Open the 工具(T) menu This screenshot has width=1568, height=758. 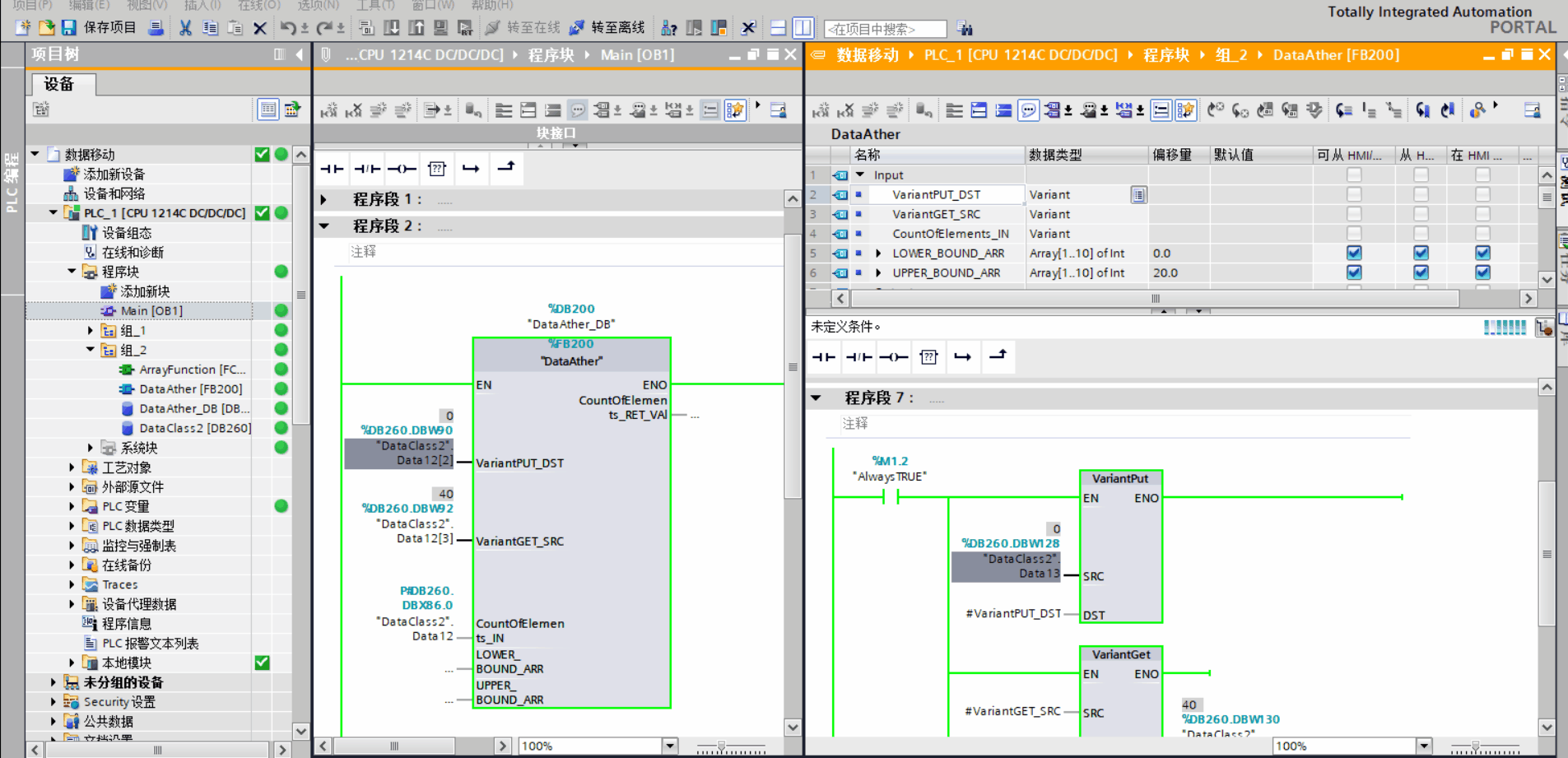375,5
